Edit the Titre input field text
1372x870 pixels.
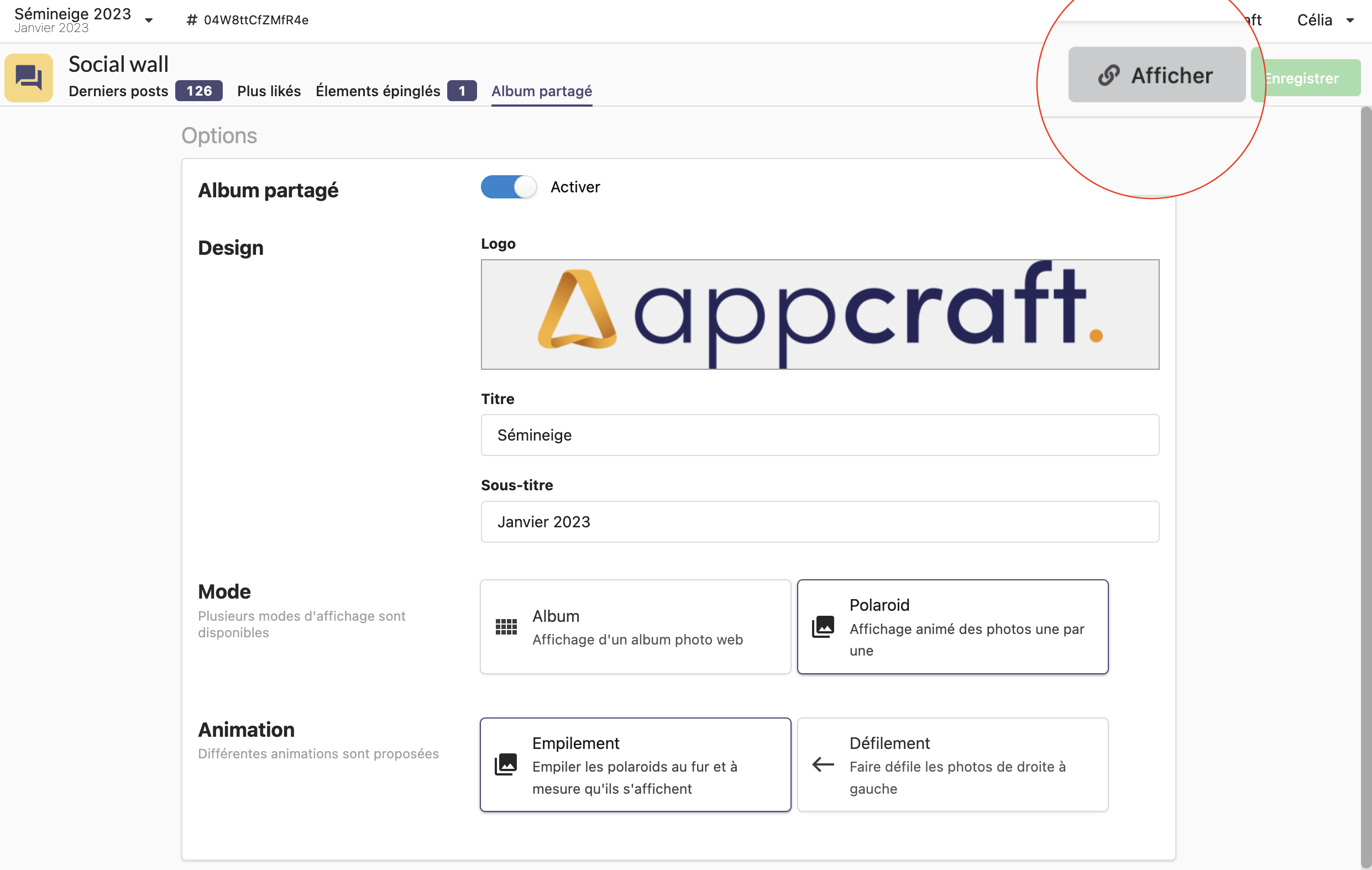click(817, 434)
